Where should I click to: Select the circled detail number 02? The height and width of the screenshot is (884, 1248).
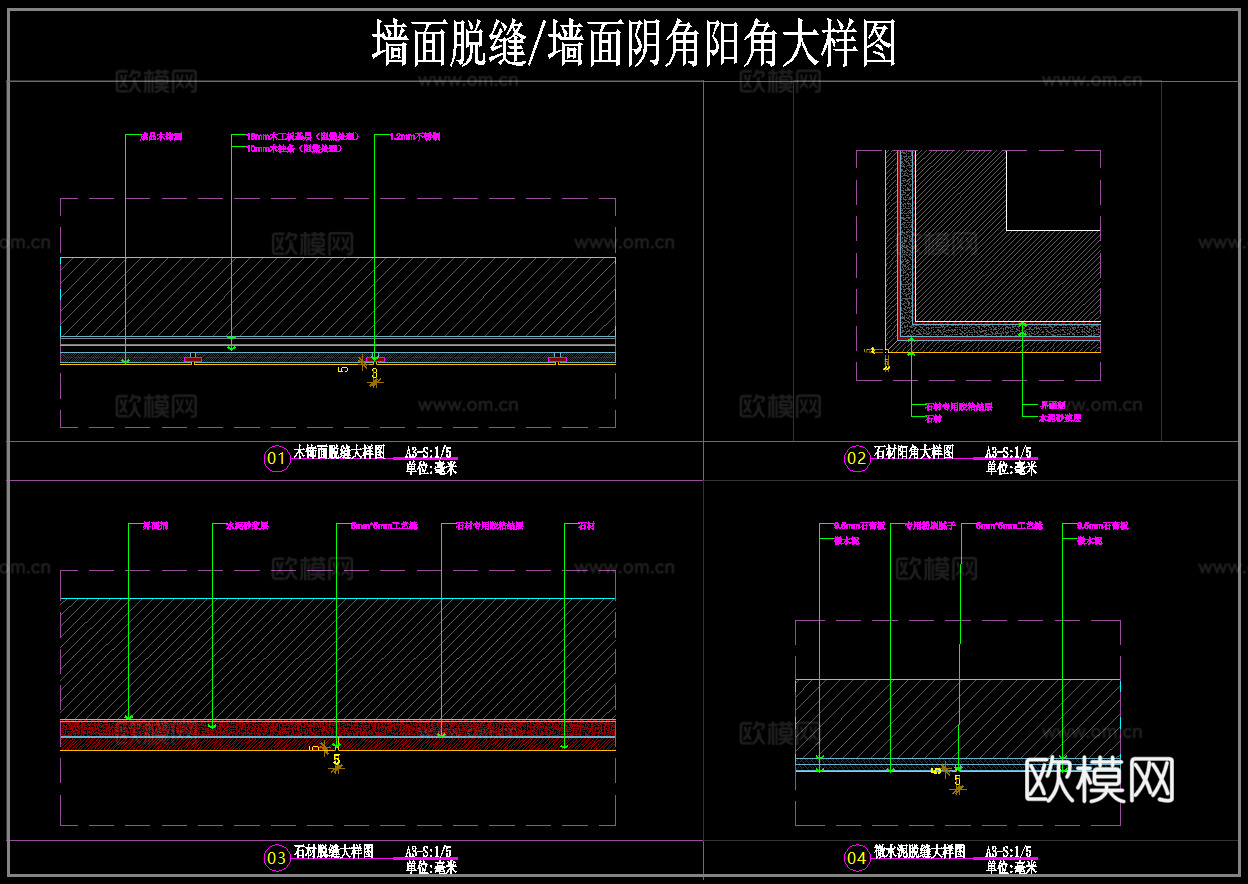pos(856,458)
